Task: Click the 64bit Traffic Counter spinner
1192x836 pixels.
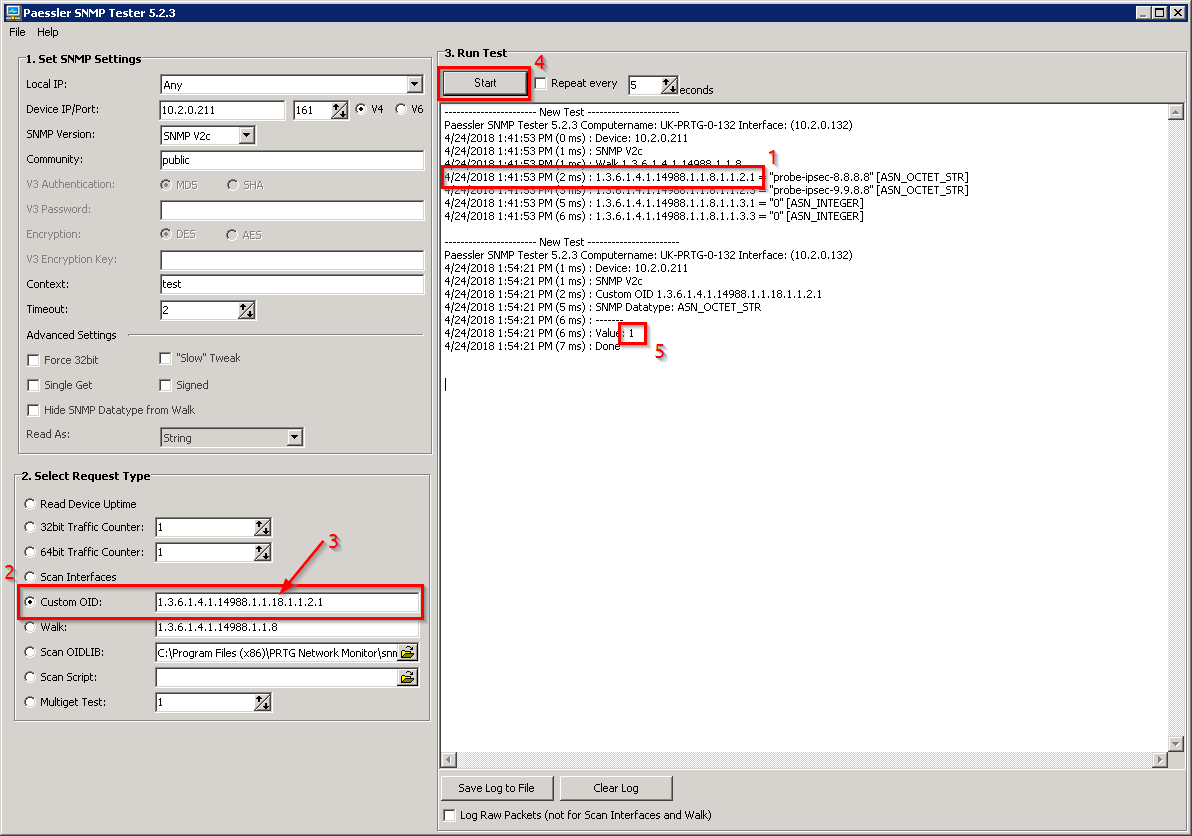Action: [x=262, y=553]
